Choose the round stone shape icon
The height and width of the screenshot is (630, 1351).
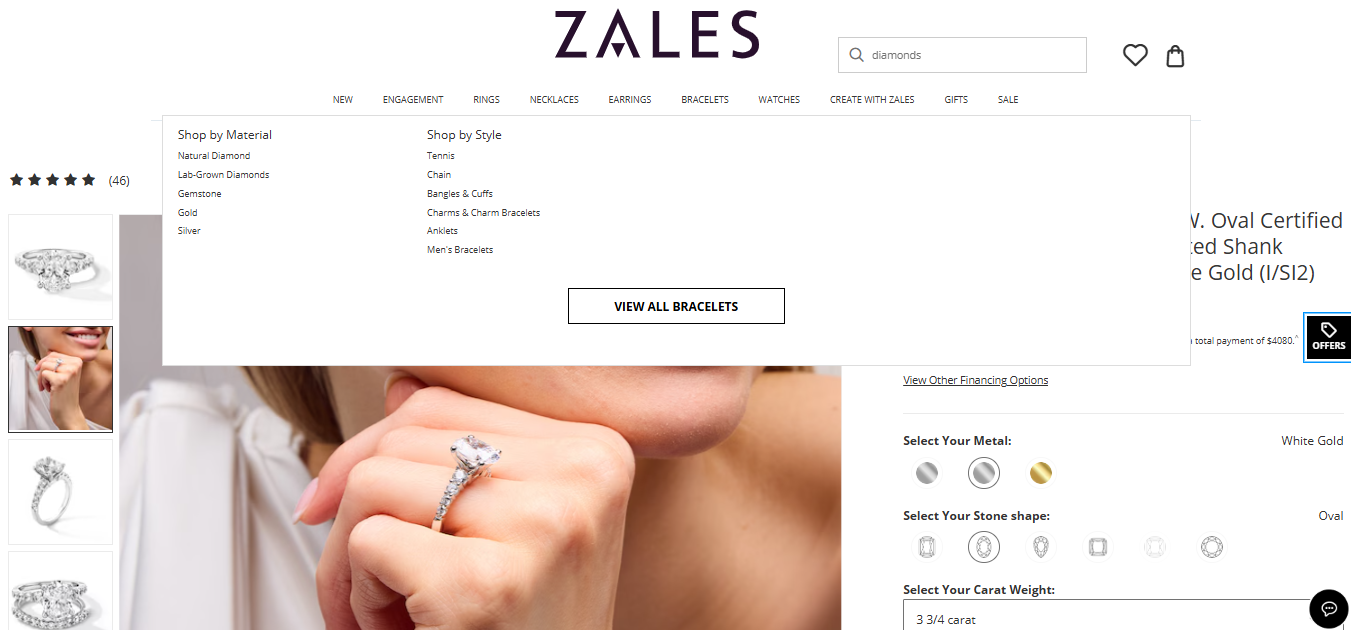tap(1212, 547)
